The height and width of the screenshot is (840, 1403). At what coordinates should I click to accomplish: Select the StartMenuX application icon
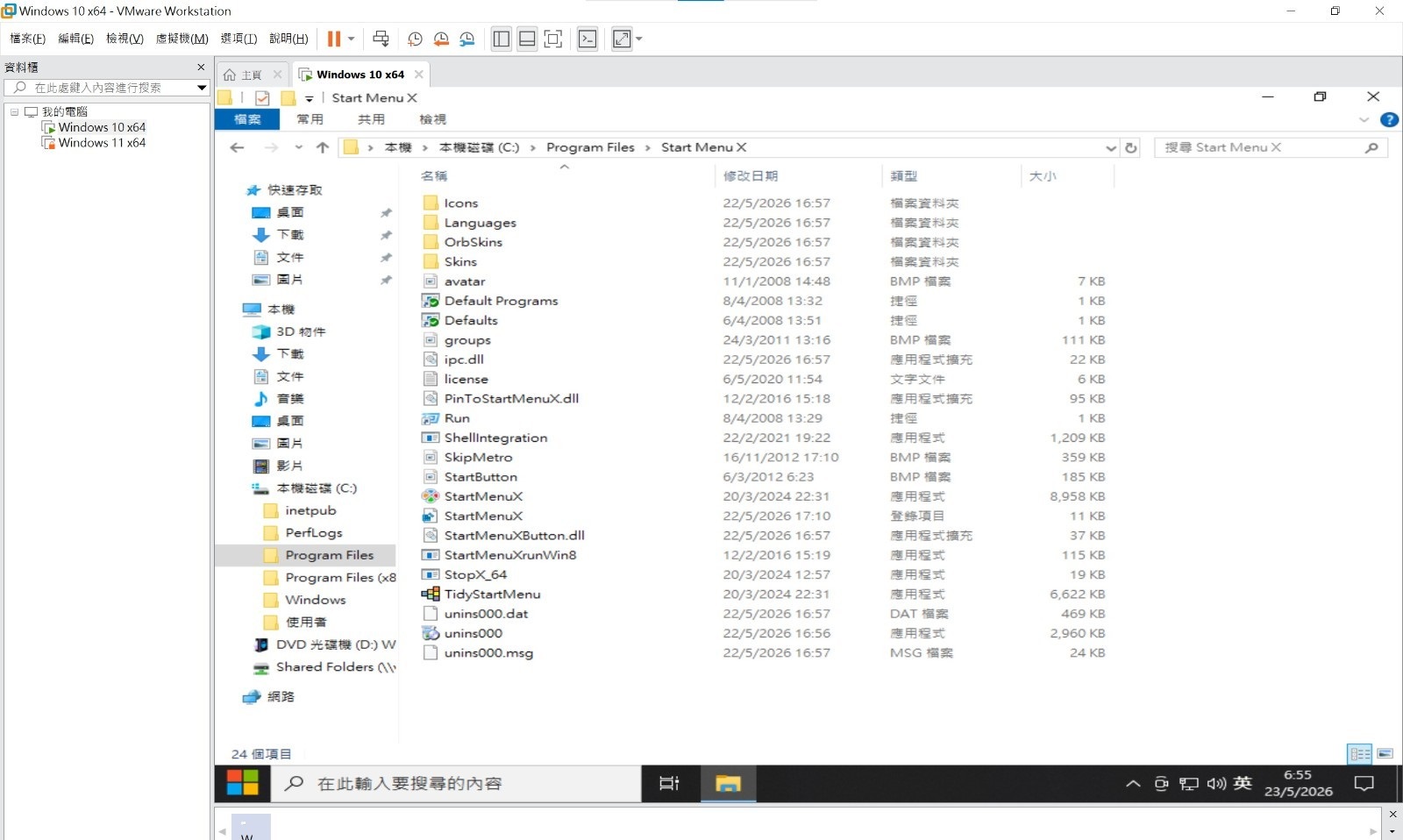coord(431,496)
